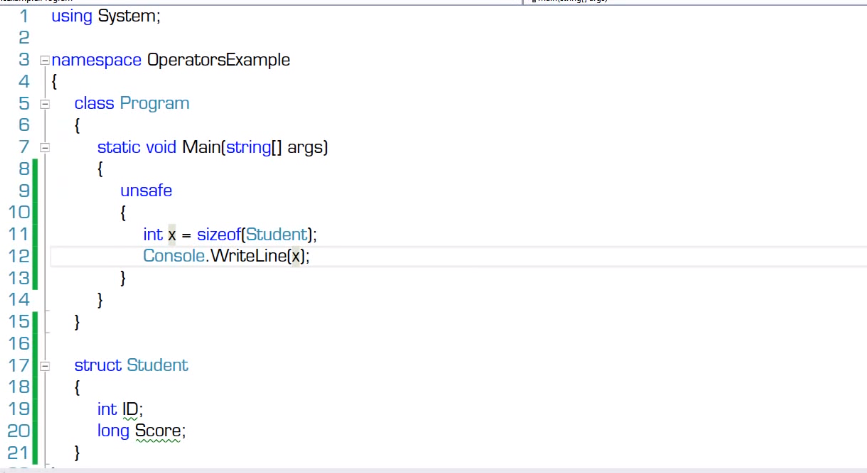Click line number 12 in the gutter
Screen dimensions: 867x473
(x=19, y=256)
